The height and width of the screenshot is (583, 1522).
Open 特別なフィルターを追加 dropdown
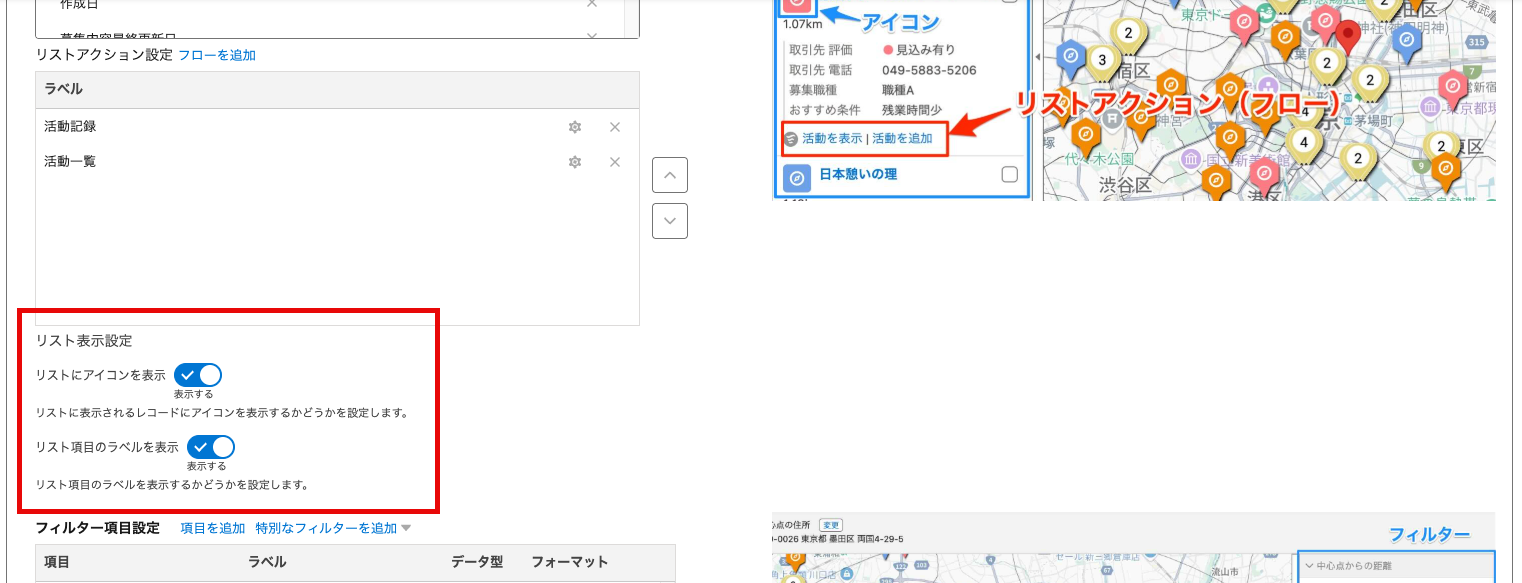coord(333,528)
